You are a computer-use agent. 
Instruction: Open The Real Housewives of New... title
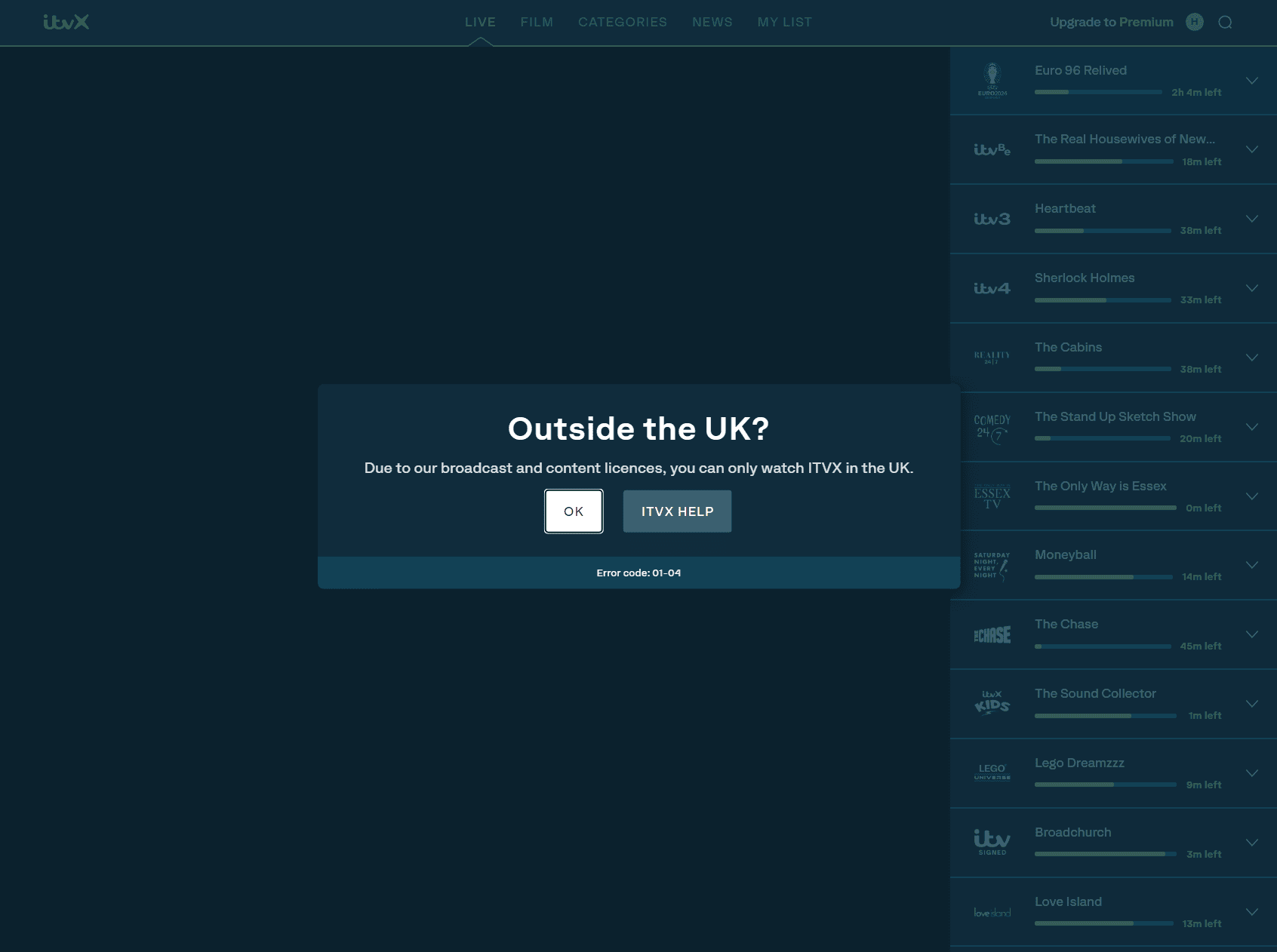coord(1125,140)
